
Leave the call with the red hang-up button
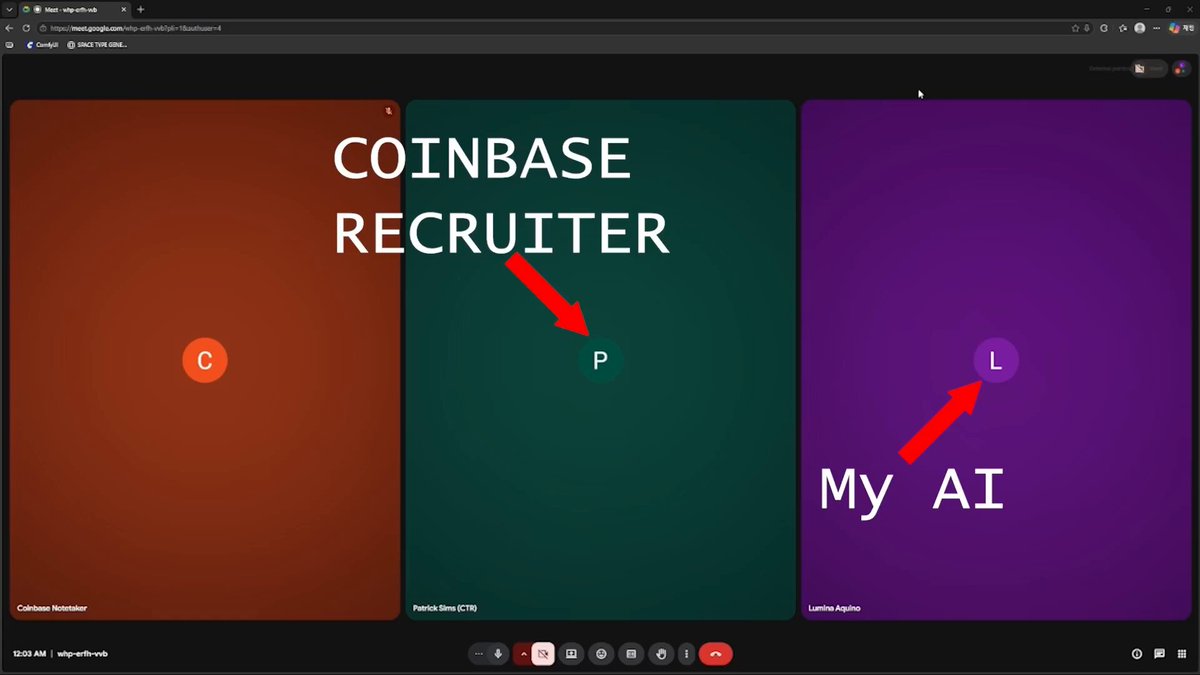coord(716,654)
